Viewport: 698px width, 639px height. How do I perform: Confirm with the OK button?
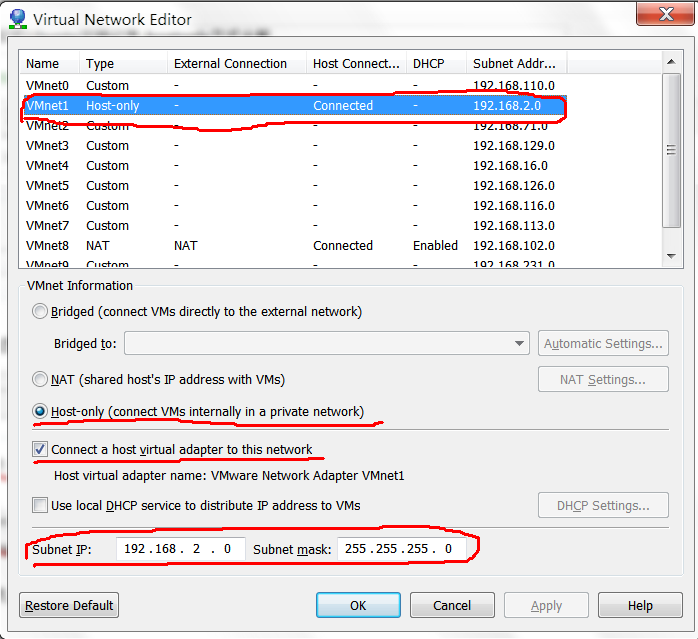click(358, 606)
